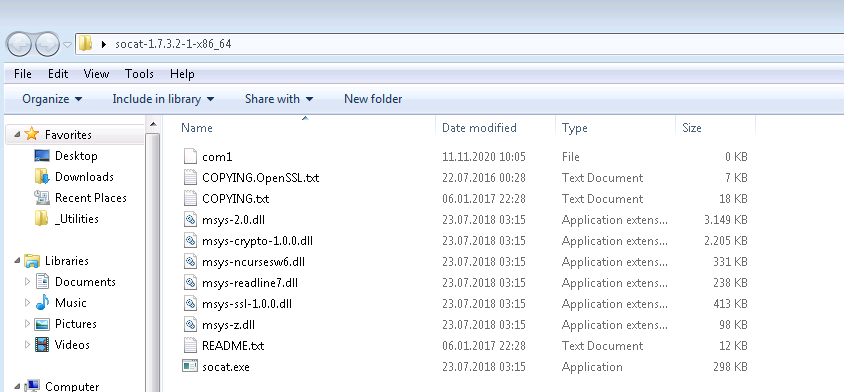This screenshot has width=844, height=392.
Task: Click the Favorites star icon
Action: tap(32, 134)
